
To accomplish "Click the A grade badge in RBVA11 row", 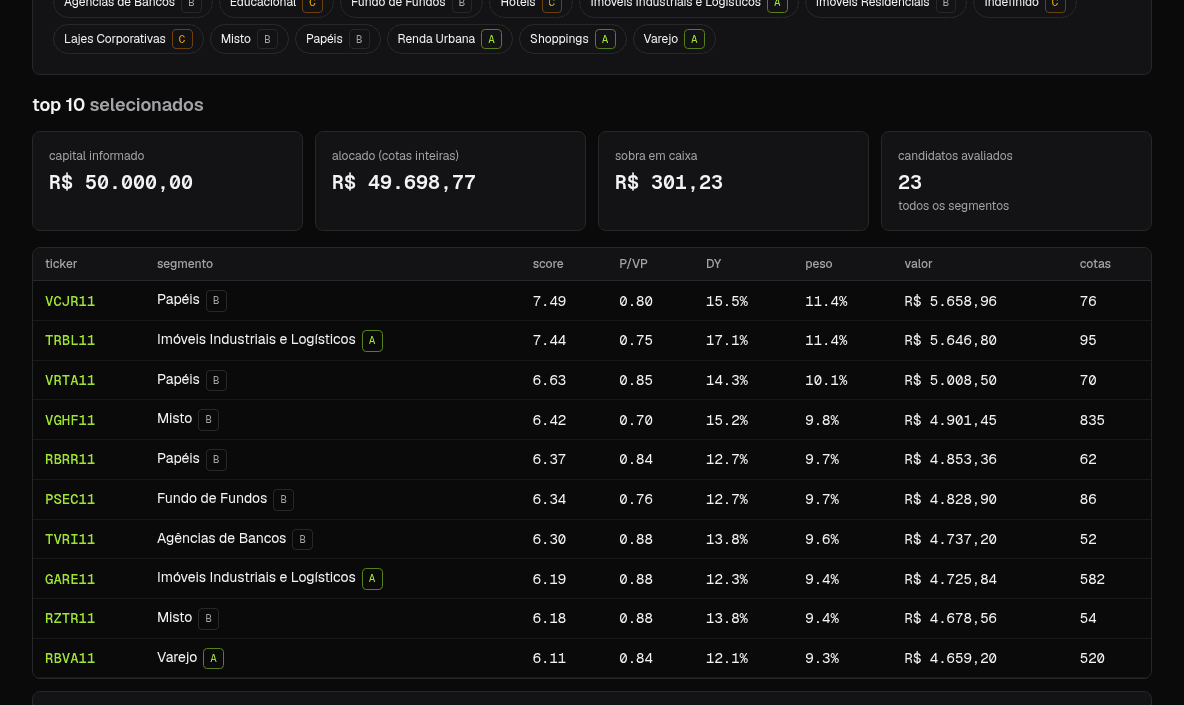I will click(x=214, y=659).
